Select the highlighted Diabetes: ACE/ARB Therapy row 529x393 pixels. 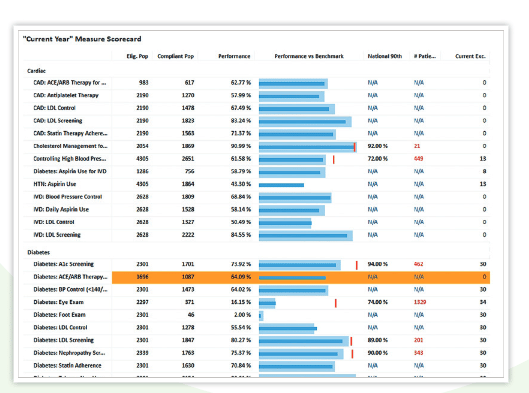point(256,277)
